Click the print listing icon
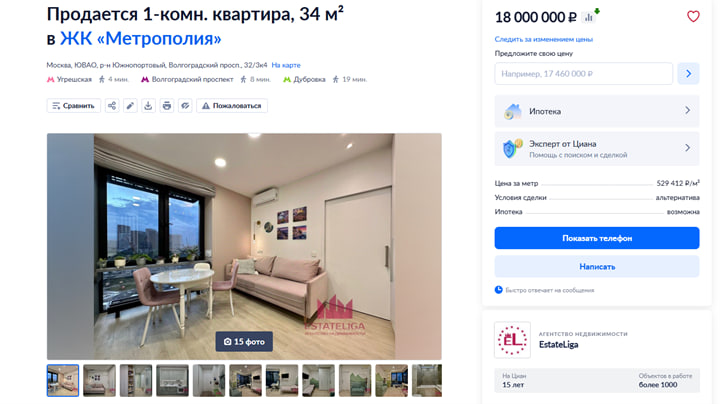The image size is (720, 404). click(167, 106)
